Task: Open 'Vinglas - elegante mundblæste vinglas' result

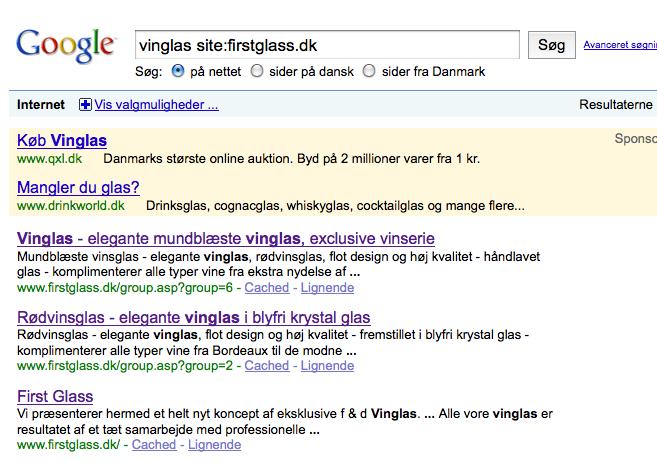Action: (x=226, y=239)
